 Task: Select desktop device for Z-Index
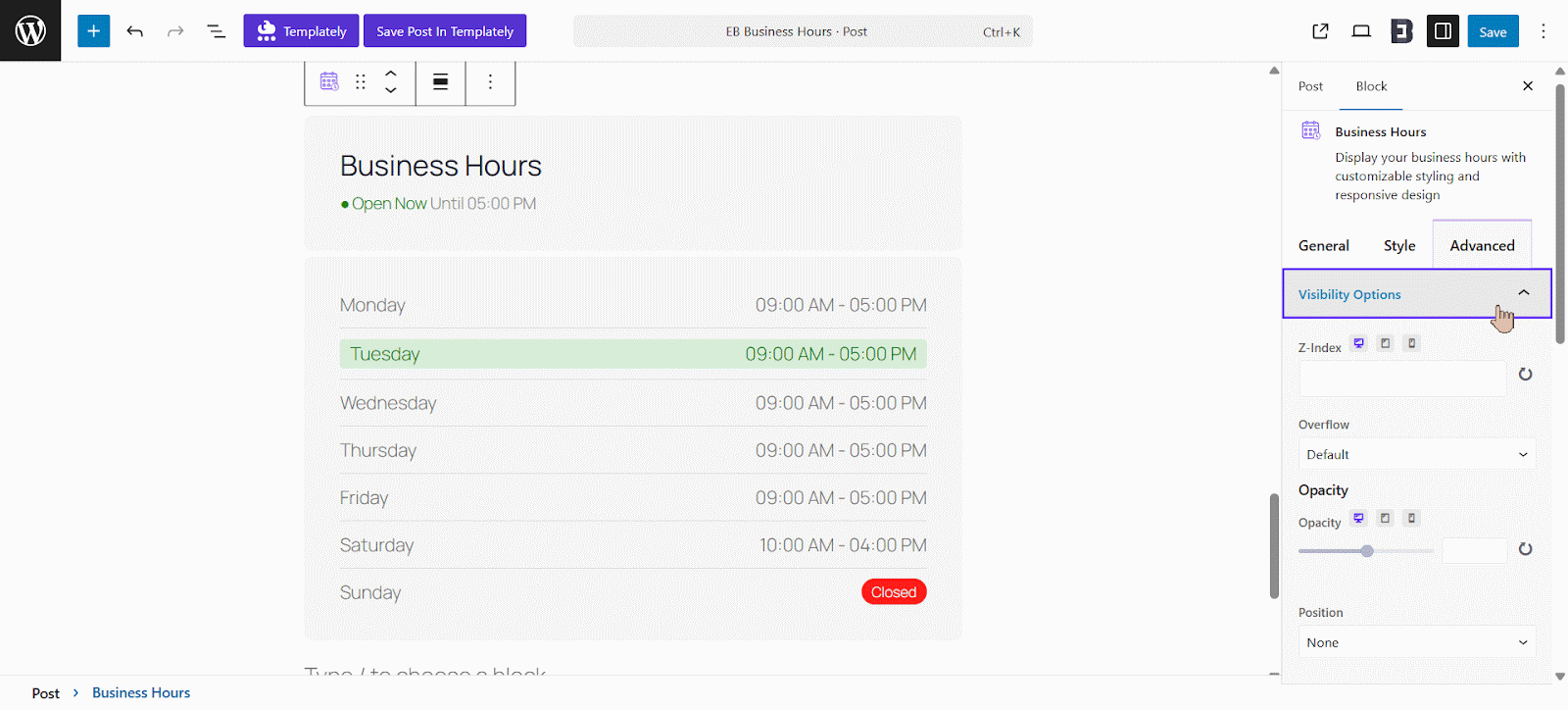point(1358,343)
